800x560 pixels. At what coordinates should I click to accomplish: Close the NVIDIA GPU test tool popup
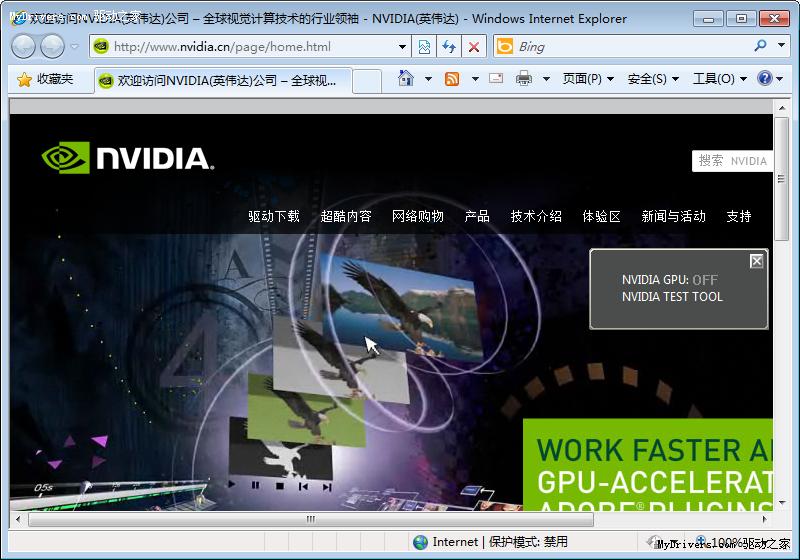point(756,261)
